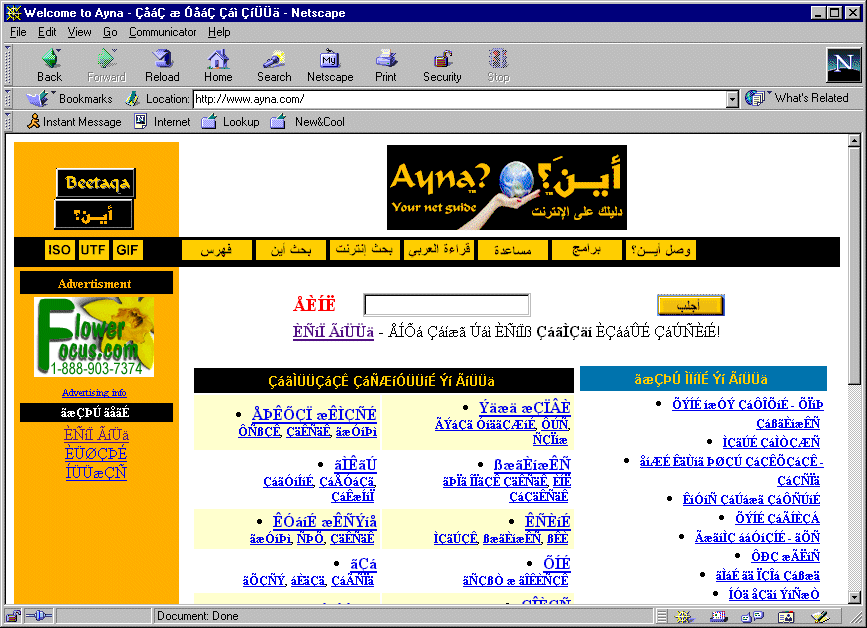Follow the Advertising info link
Image resolution: width=867 pixels, height=628 pixels.
(x=94, y=392)
